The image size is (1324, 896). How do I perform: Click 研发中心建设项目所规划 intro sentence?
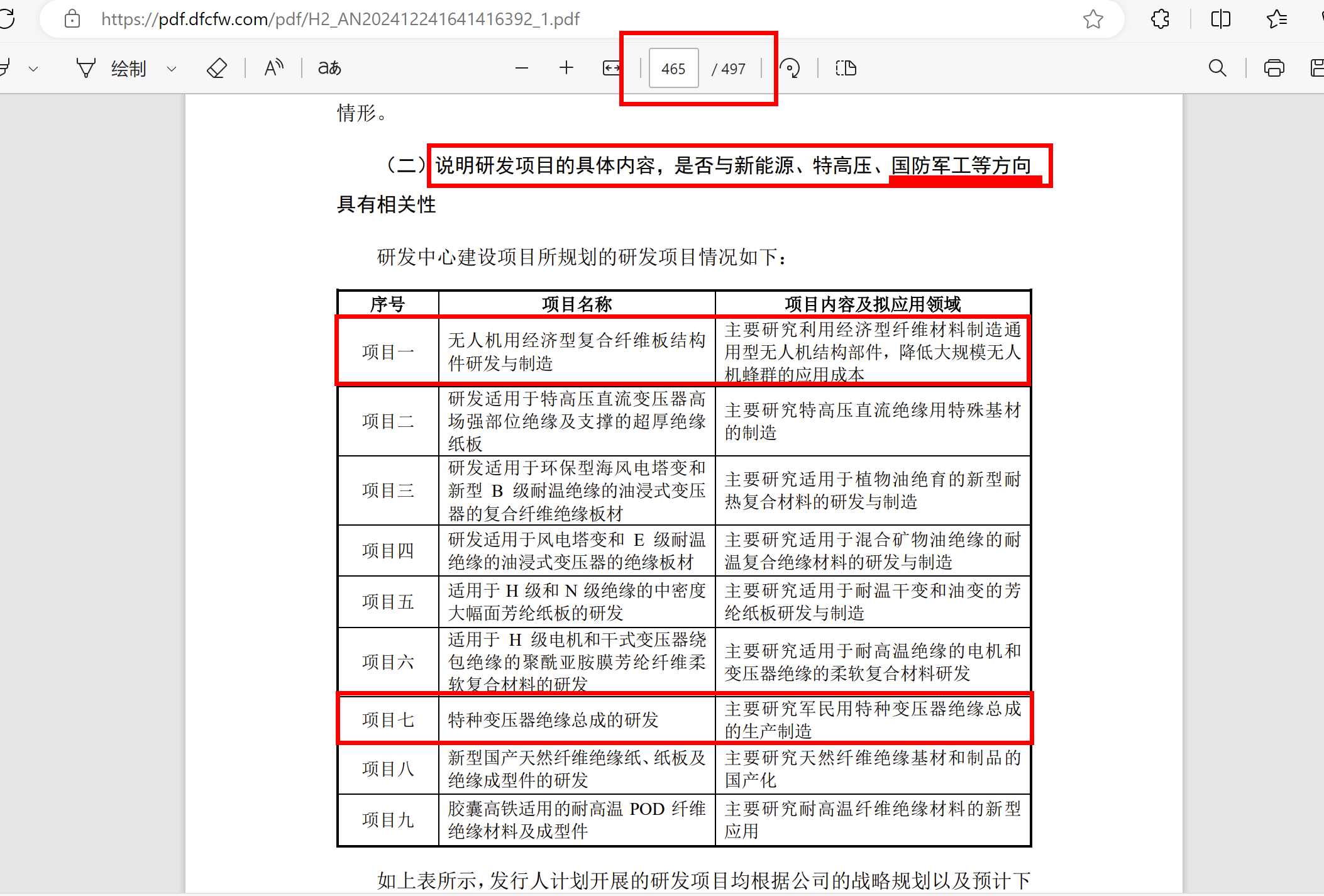pos(582,257)
